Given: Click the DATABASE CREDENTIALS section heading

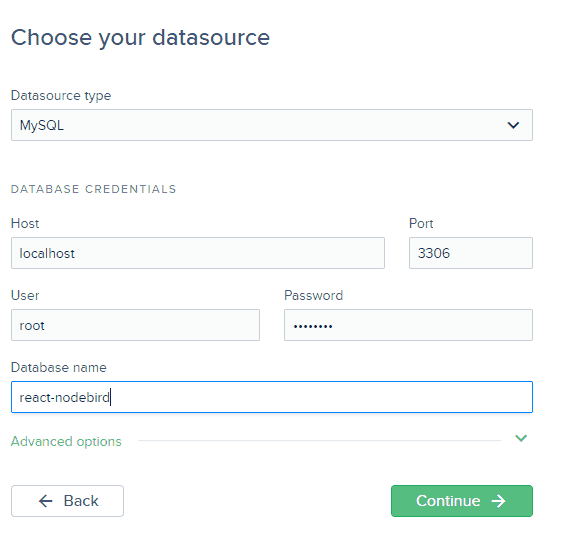Looking at the screenshot, I should [94, 189].
